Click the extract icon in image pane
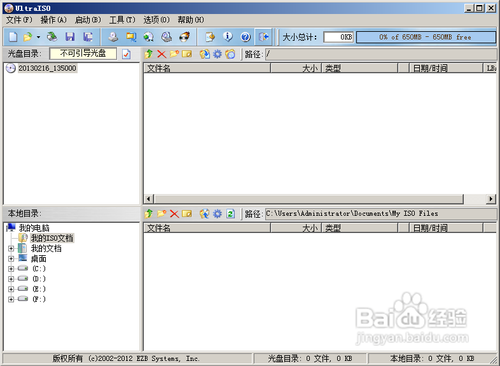The height and width of the screenshot is (366, 500). (205, 54)
